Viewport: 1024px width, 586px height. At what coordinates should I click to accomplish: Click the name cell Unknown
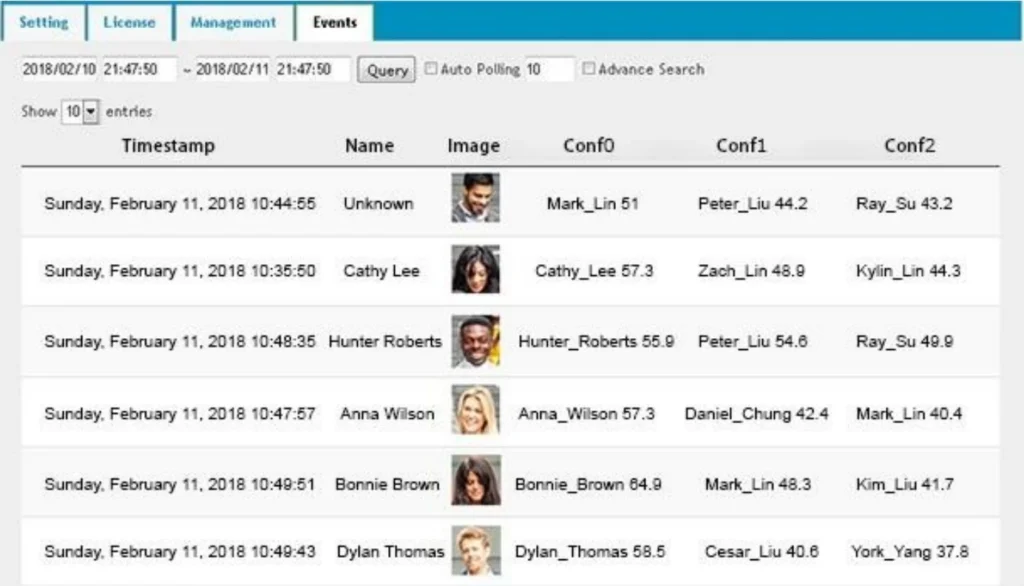tap(378, 204)
